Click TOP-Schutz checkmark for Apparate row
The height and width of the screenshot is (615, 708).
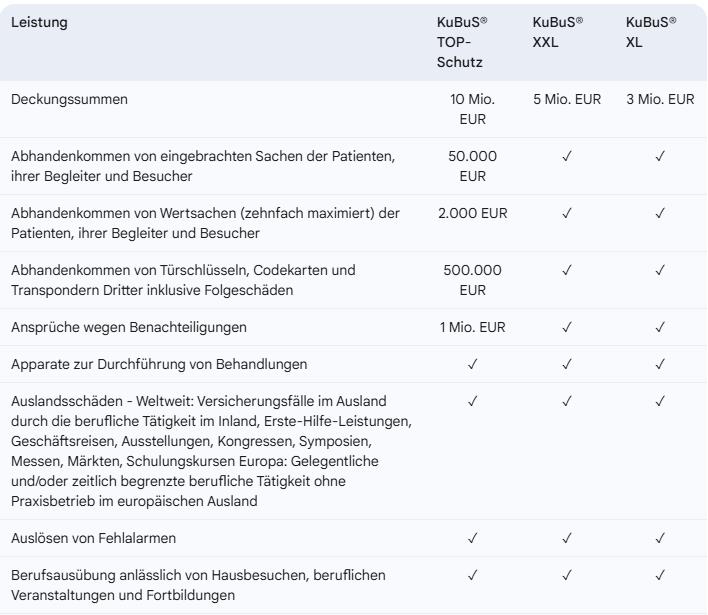[x=472, y=364]
